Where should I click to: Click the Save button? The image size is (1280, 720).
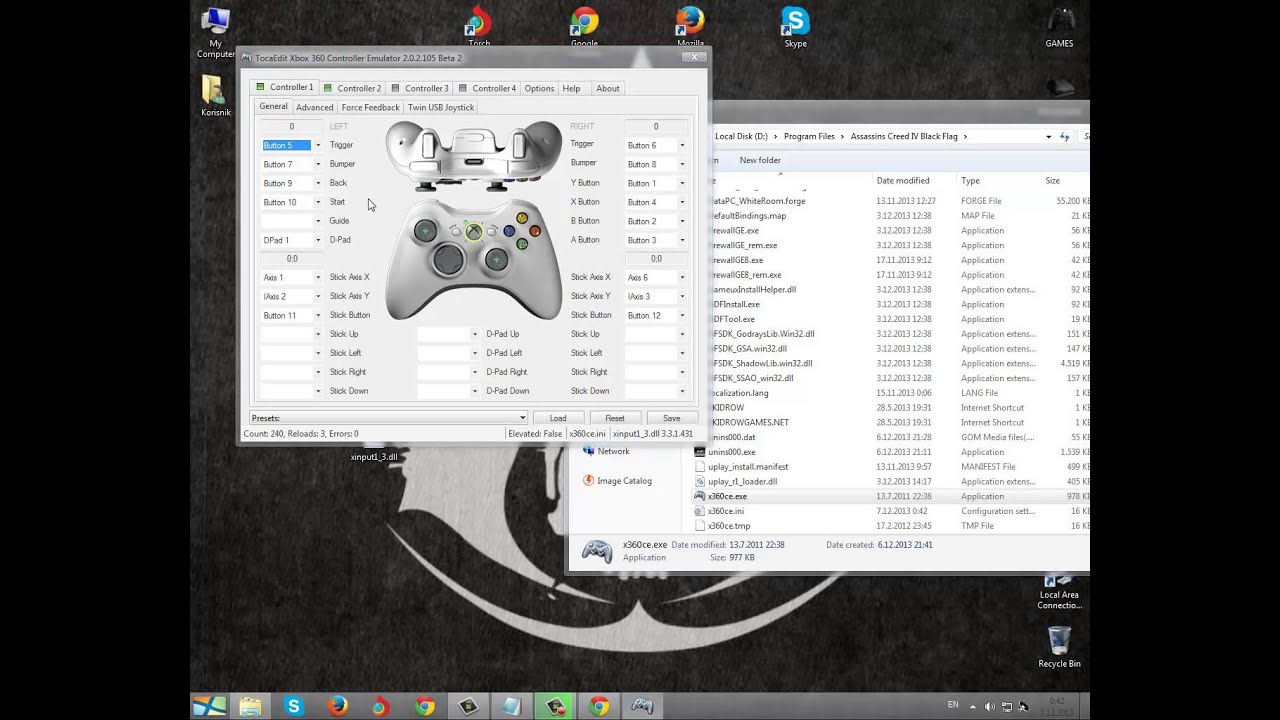[672, 418]
